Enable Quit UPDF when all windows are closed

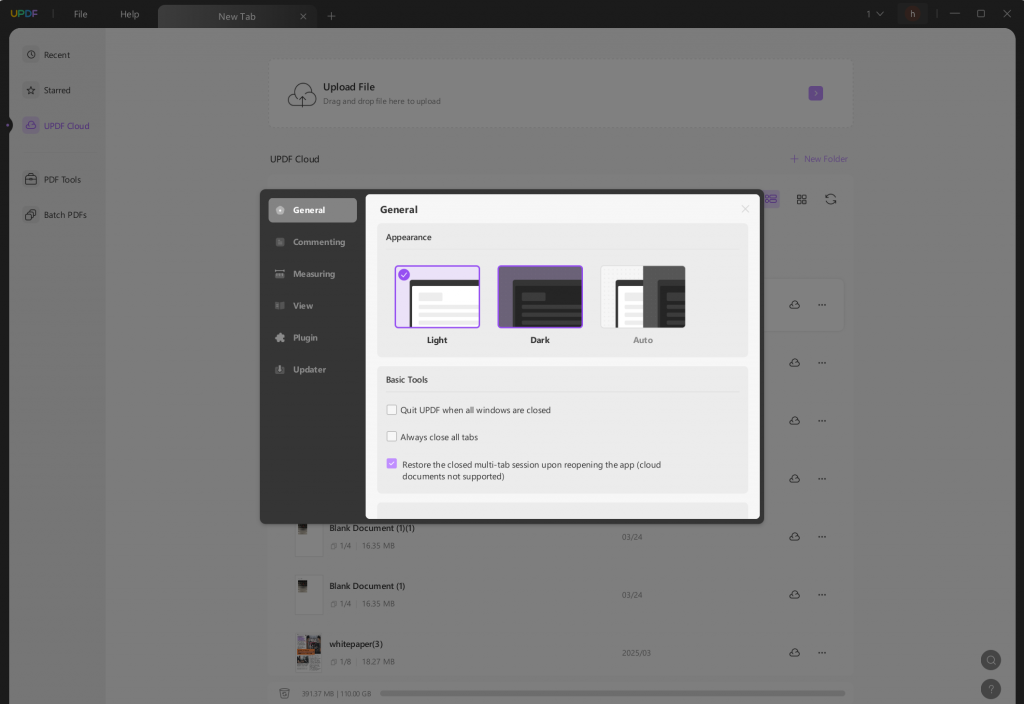[x=391, y=409]
